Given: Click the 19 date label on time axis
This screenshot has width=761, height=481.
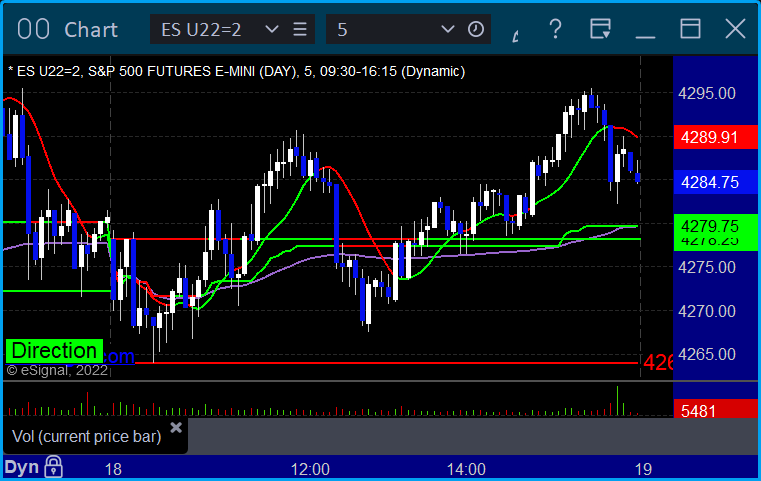Looking at the screenshot, I should 643,469.
